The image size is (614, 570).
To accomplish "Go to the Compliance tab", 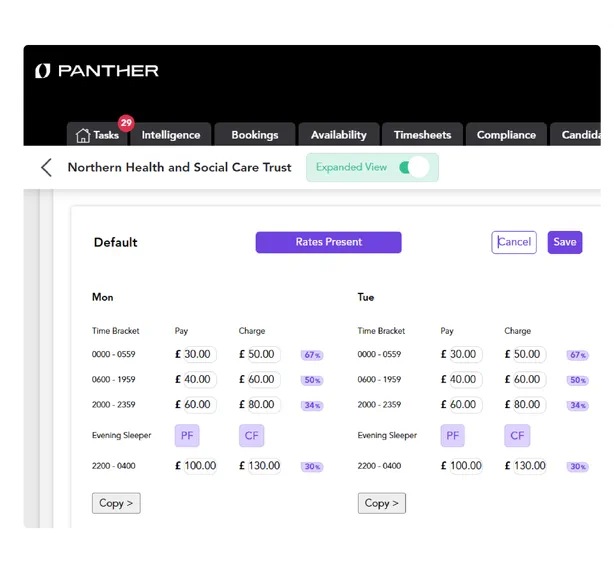I will (x=506, y=135).
